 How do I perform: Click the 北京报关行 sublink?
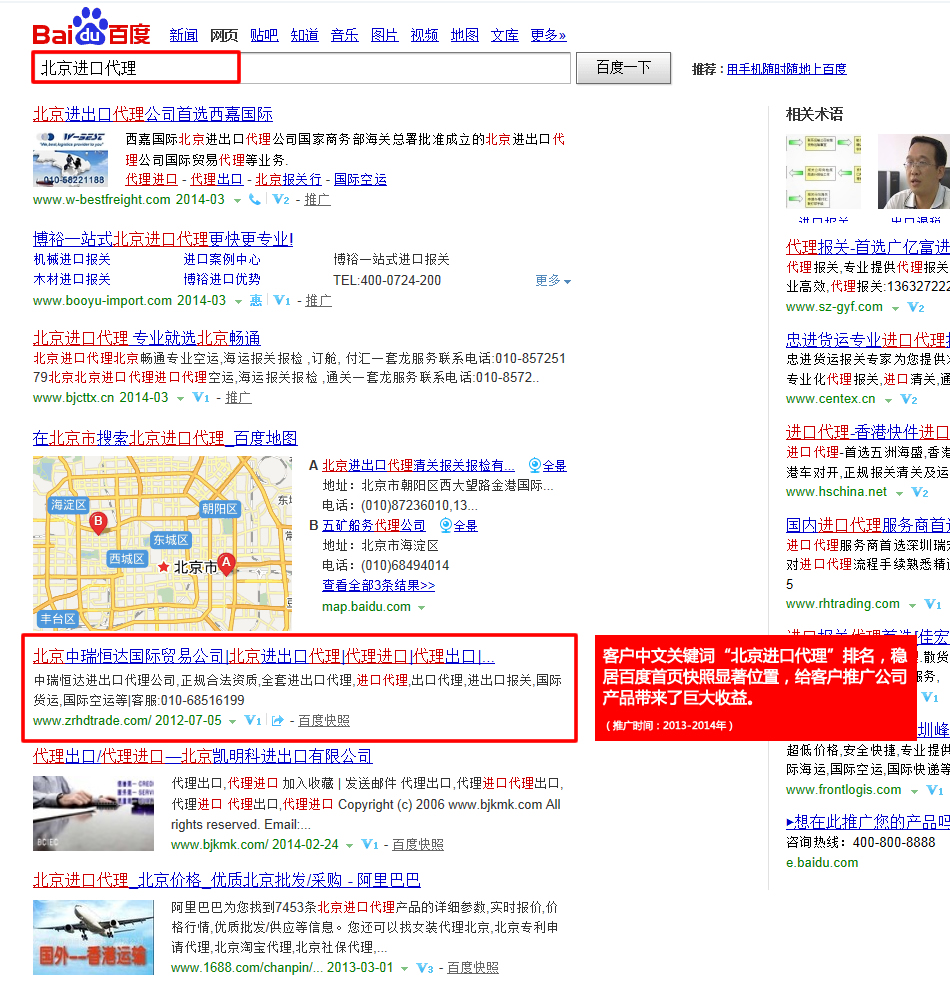[x=289, y=180]
